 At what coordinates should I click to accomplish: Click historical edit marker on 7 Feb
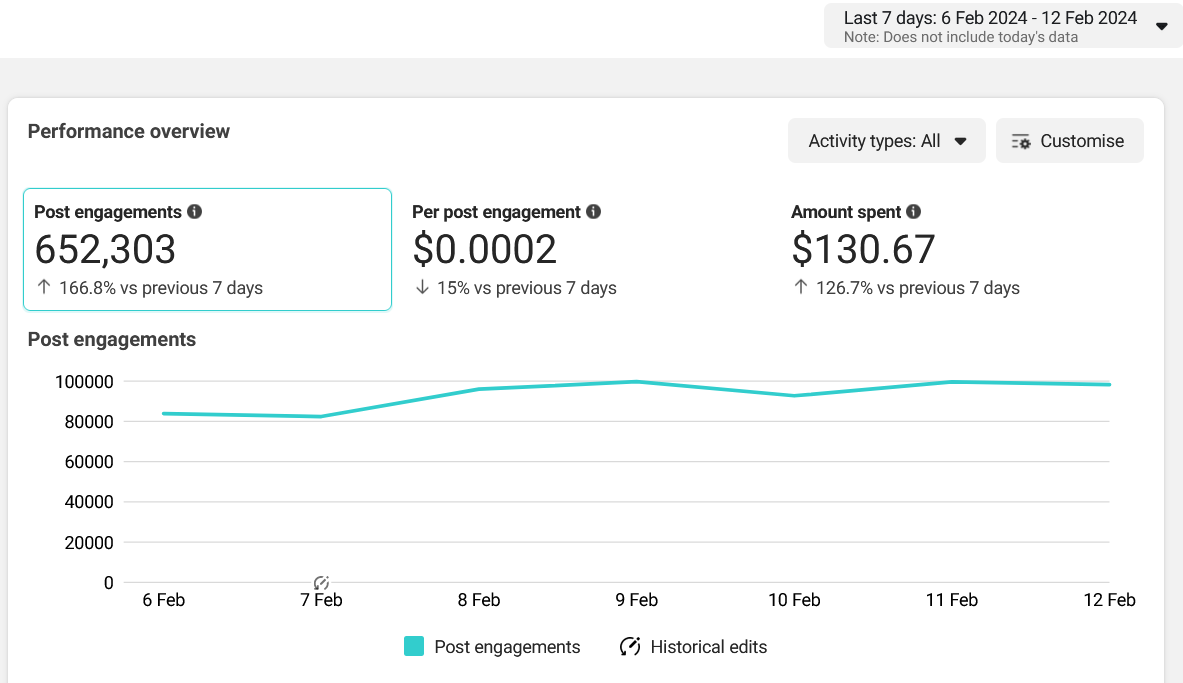321,582
